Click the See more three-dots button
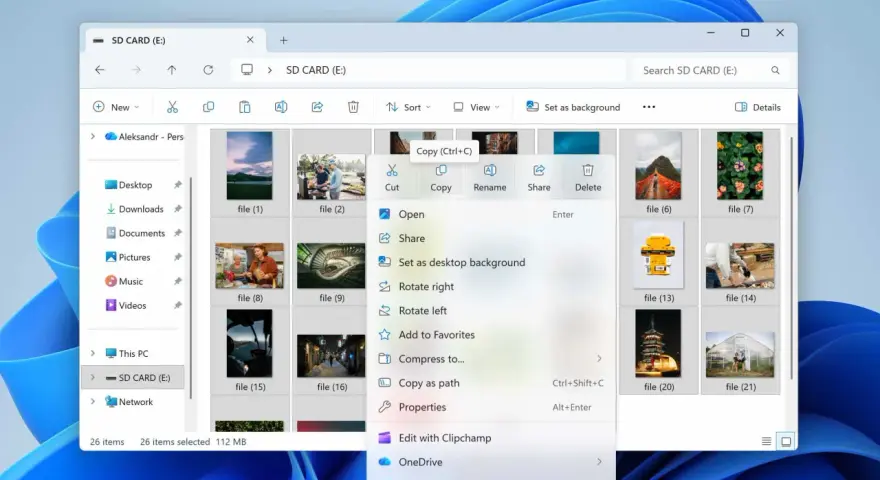880x480 pixels. click(x=649, y=107)
